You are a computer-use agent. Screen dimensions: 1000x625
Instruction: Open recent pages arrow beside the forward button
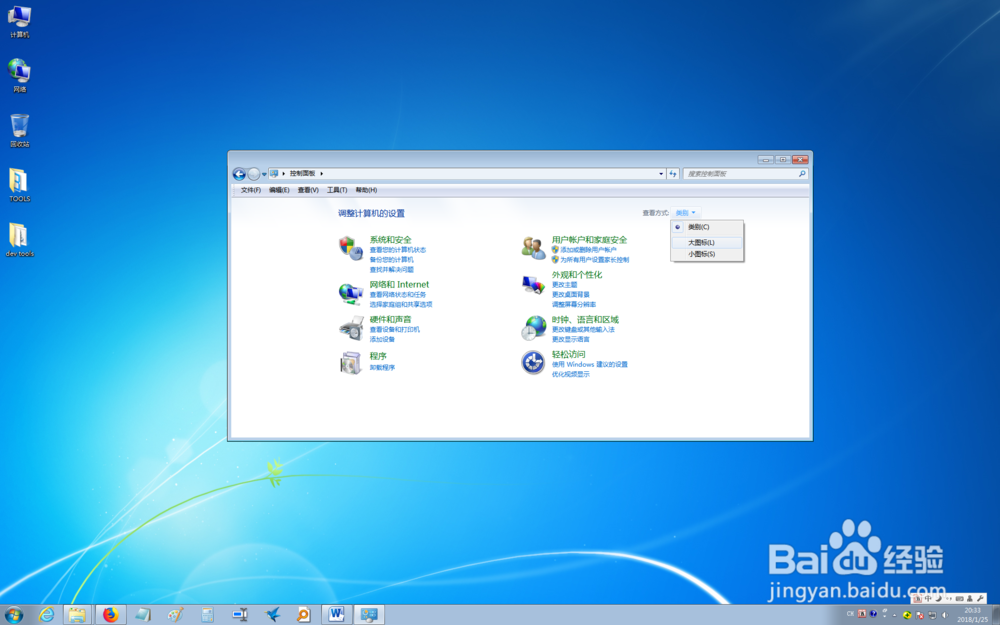point(264,174)
